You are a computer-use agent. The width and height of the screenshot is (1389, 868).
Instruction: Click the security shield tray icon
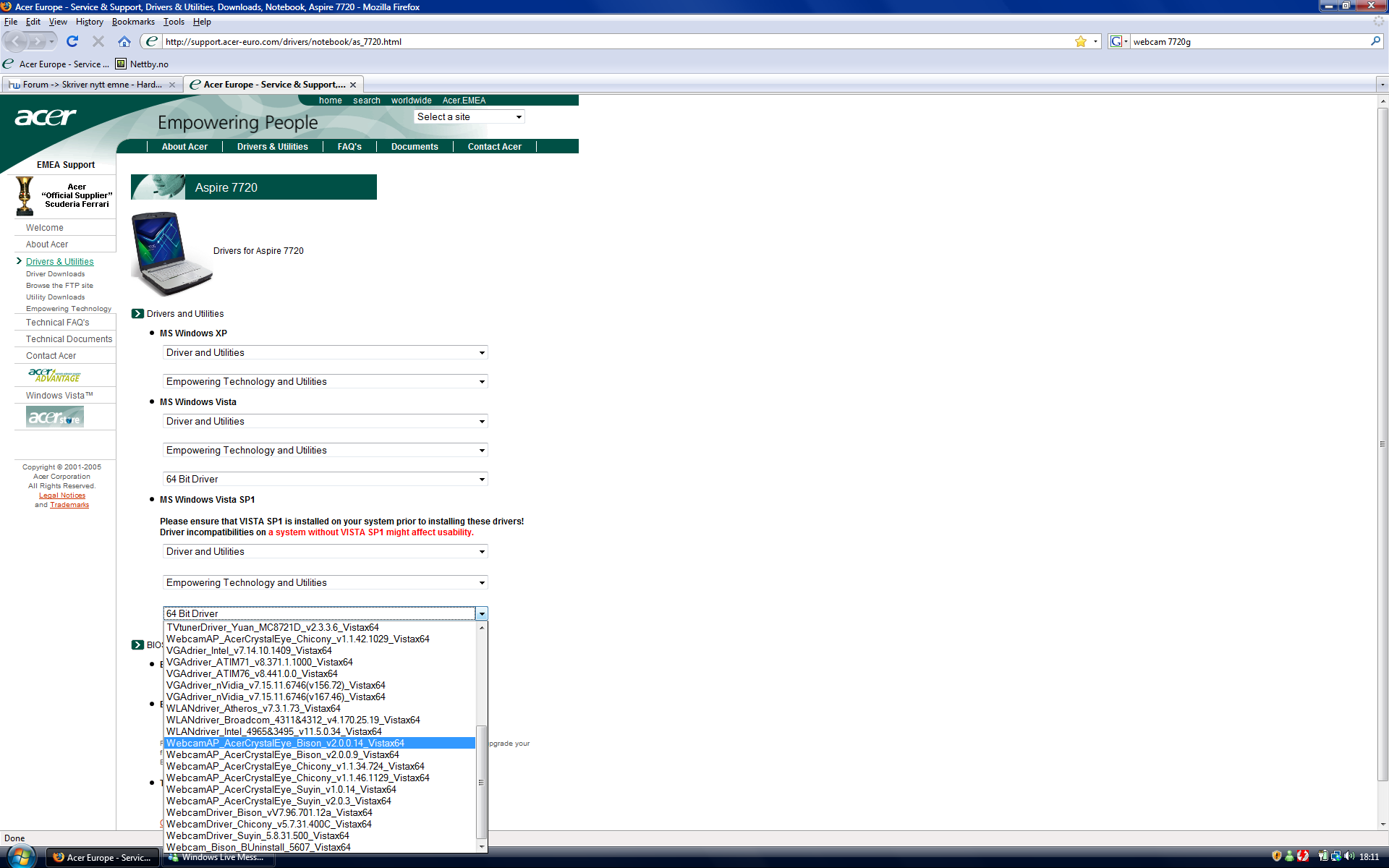tap(1277, 856)
